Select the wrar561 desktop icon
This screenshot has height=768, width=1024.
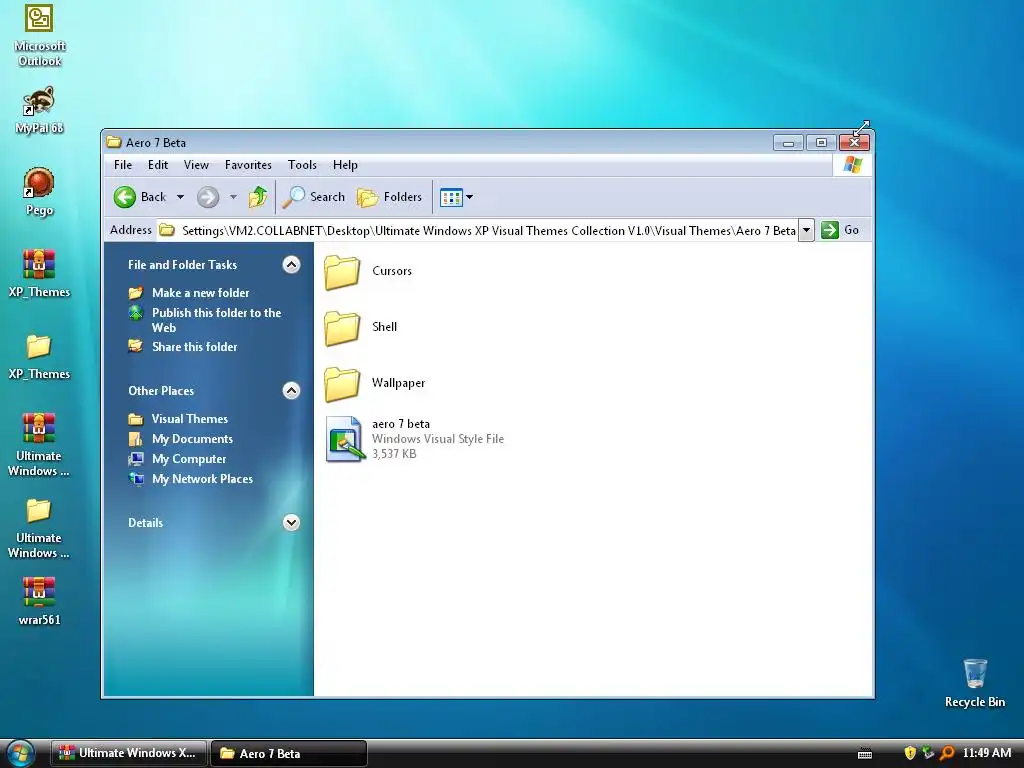pyautogui.click(x=39, y=601)
